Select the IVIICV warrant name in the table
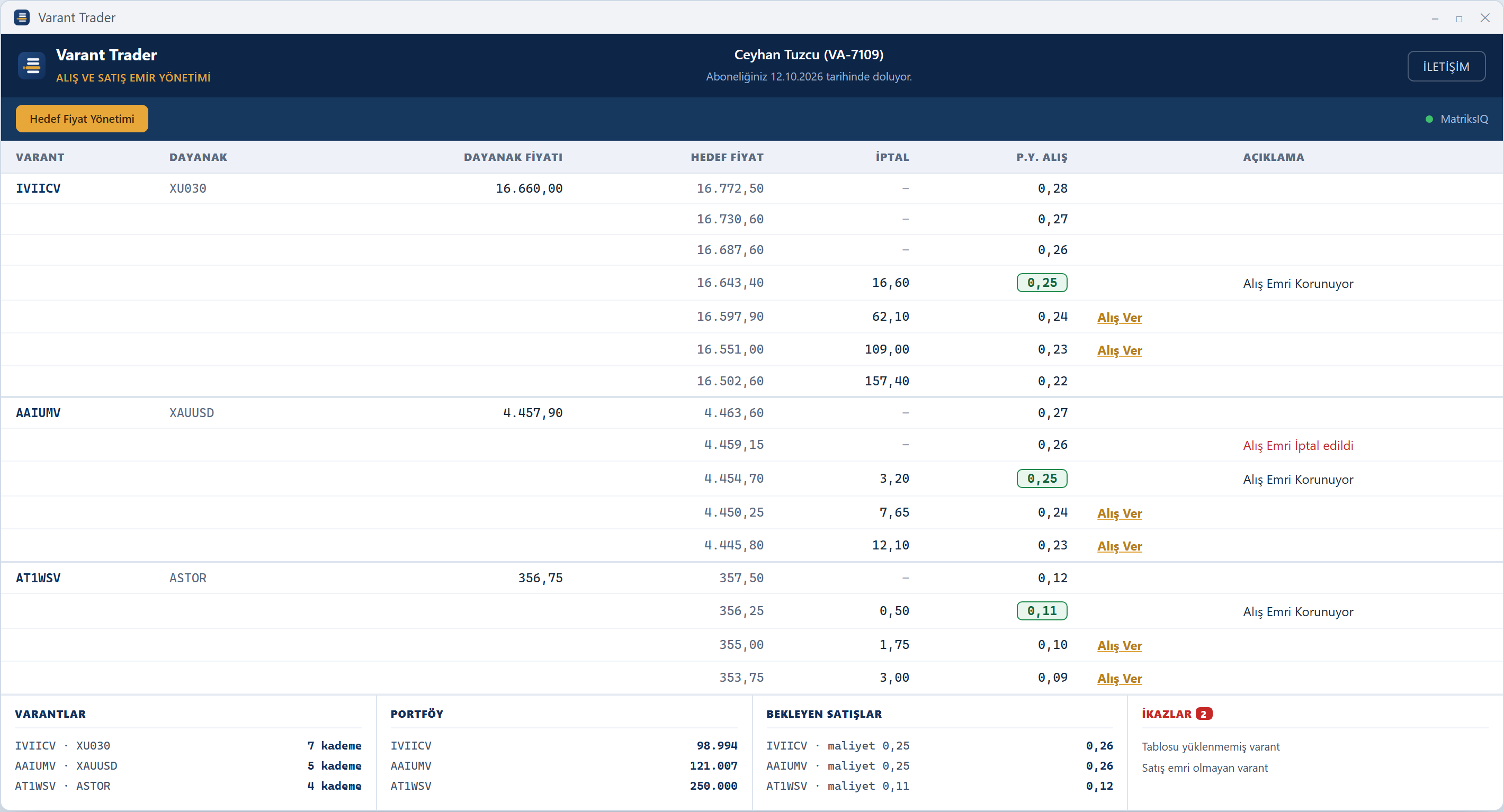The image size is (1504, 812). pos(38,188)
